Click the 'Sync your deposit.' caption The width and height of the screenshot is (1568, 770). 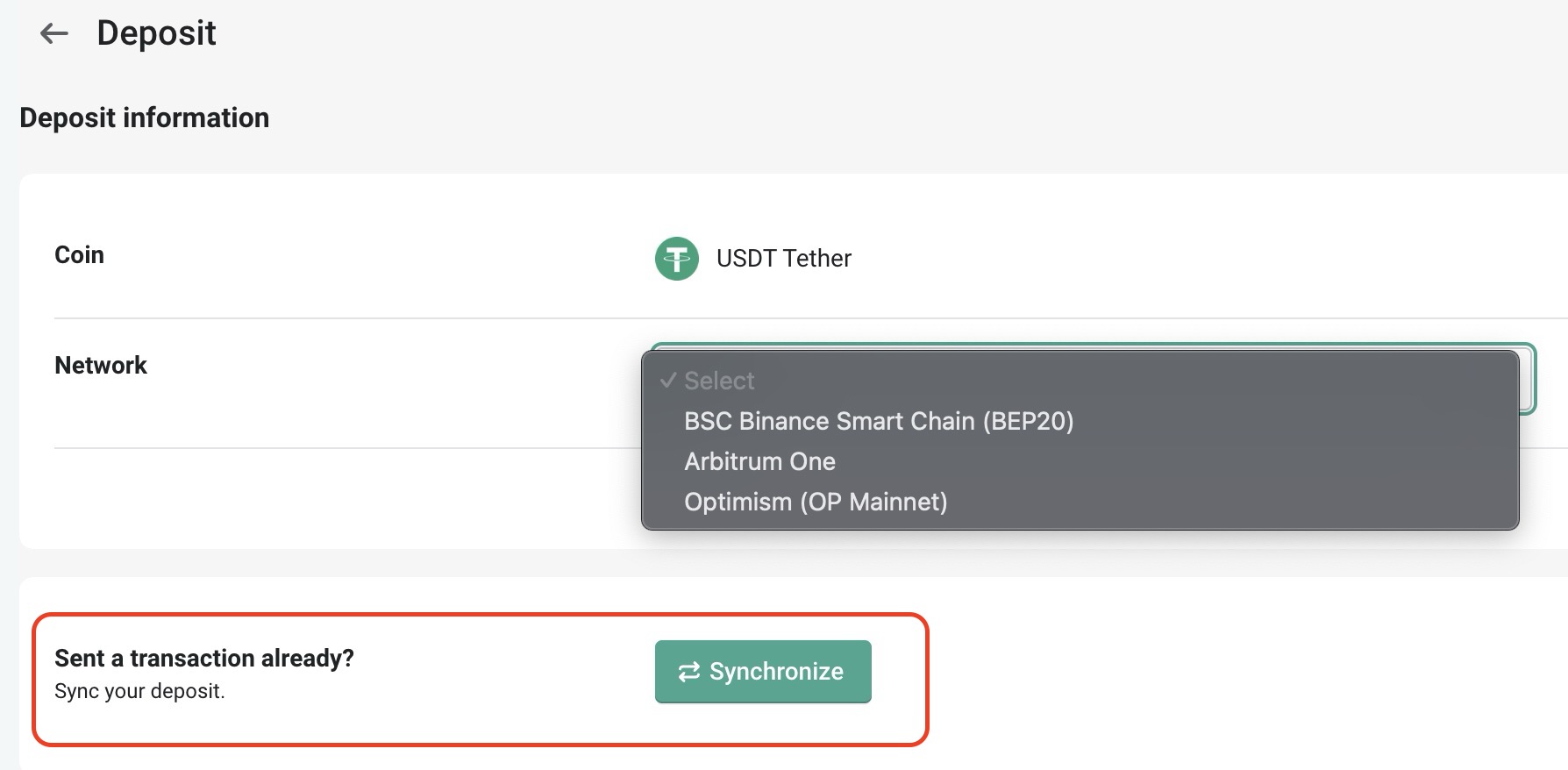pyautogui.click(x=139, y=691)
